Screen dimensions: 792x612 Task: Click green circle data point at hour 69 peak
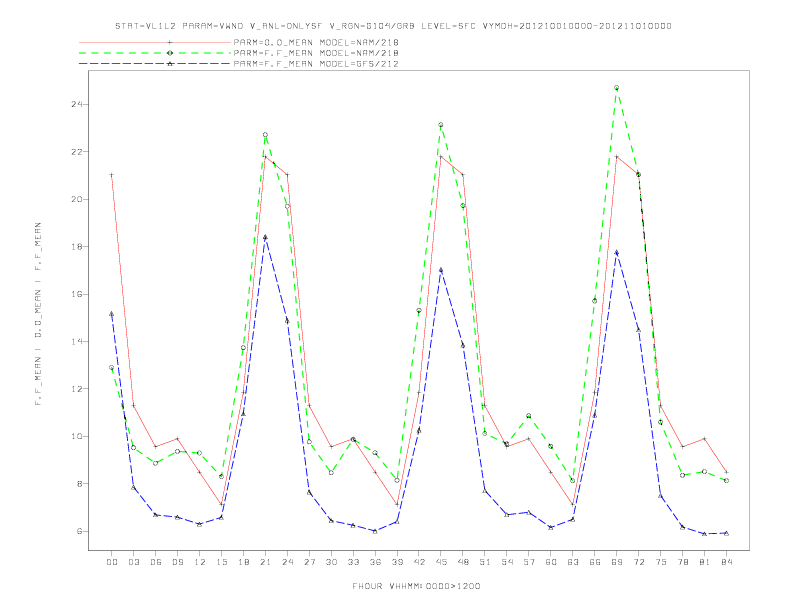pyautogui.click(x=617, y=88)
